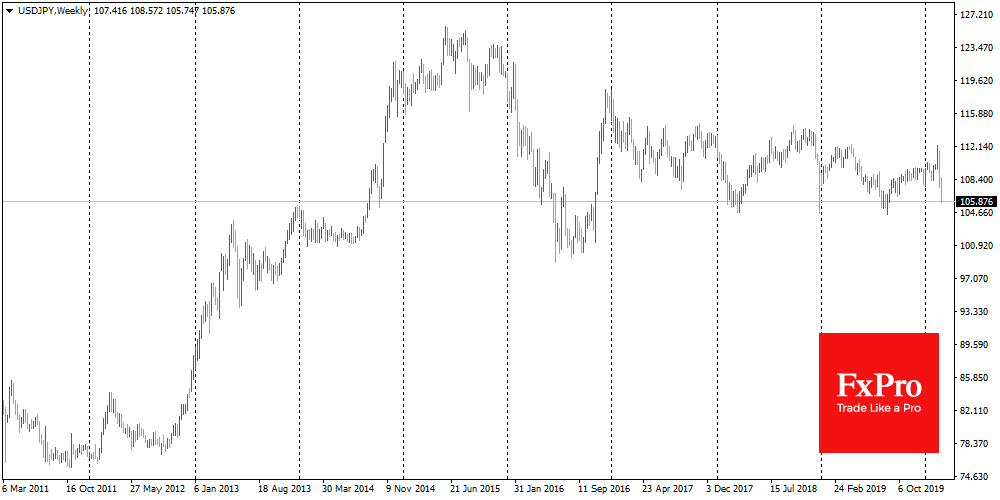Select the 16 Oct 2011 date label
1000x500 pixels.
tap(92, 490)
